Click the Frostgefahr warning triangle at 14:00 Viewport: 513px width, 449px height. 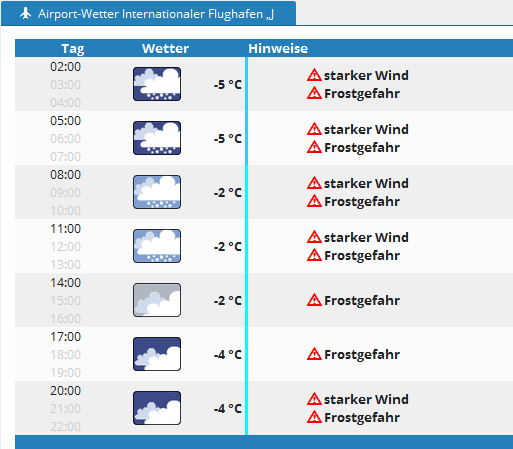point(314,300)
